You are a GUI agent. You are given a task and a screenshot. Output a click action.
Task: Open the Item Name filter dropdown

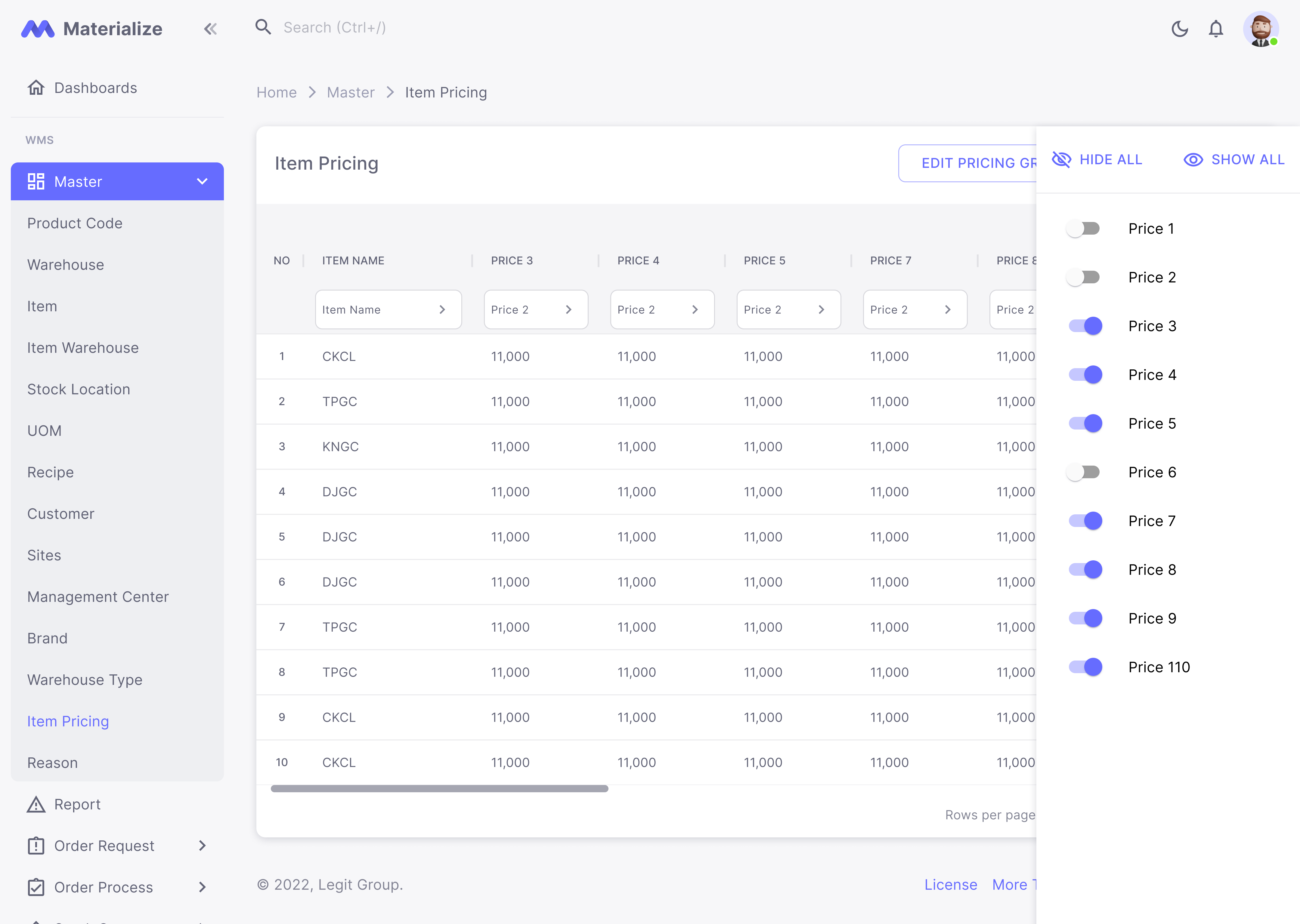point(388,310)
